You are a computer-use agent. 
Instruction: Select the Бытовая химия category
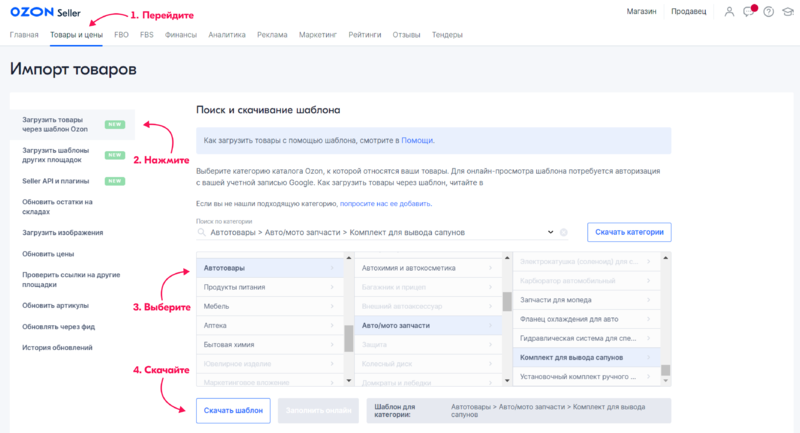coord(269,345)
